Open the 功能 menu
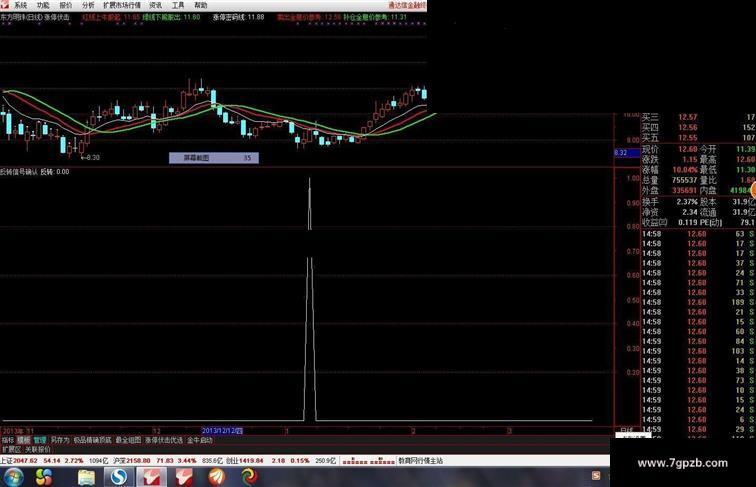 (43, 5)
